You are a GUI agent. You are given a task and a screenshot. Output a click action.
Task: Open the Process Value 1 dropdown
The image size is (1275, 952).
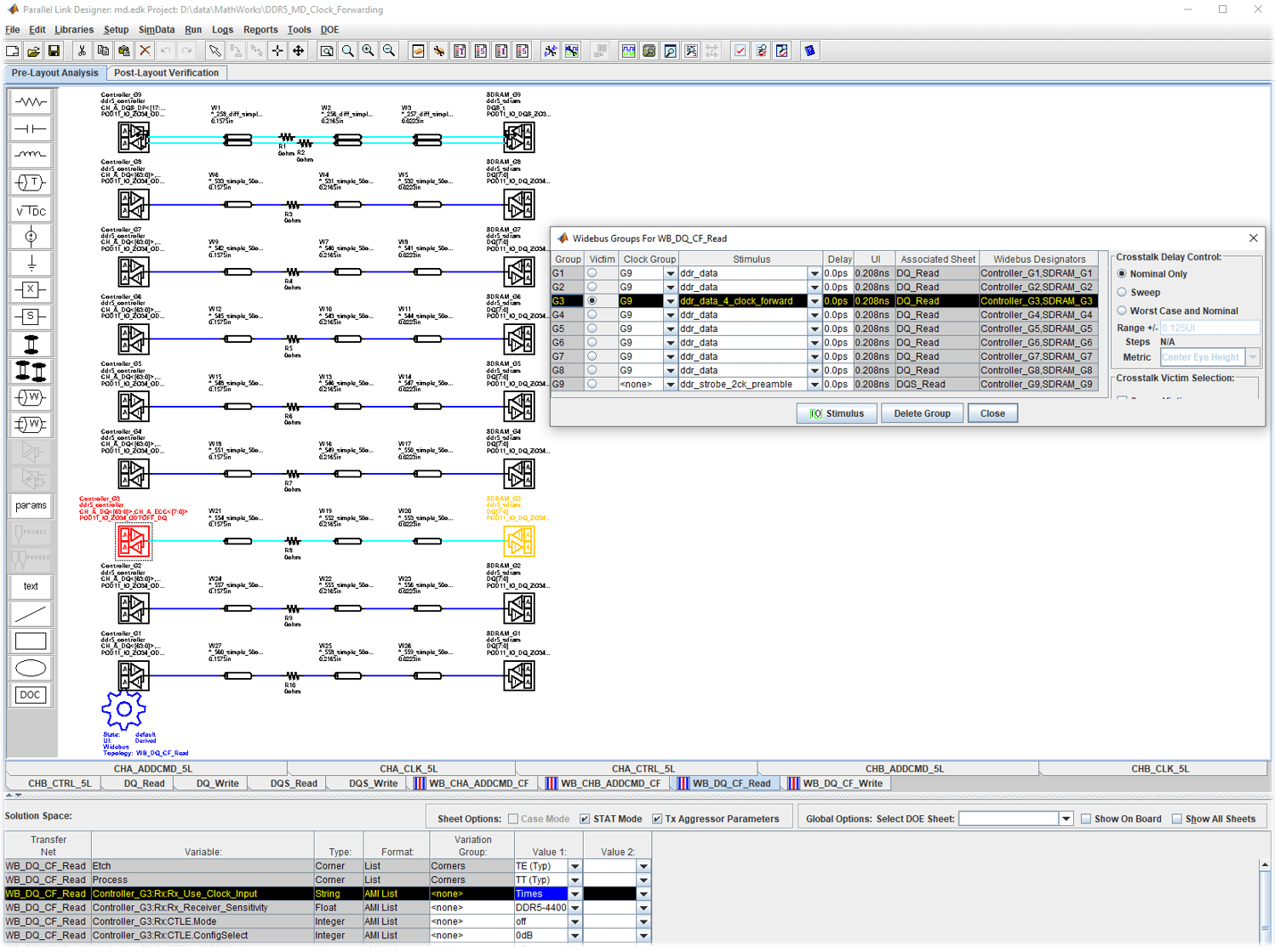click(x=575, y=880)
